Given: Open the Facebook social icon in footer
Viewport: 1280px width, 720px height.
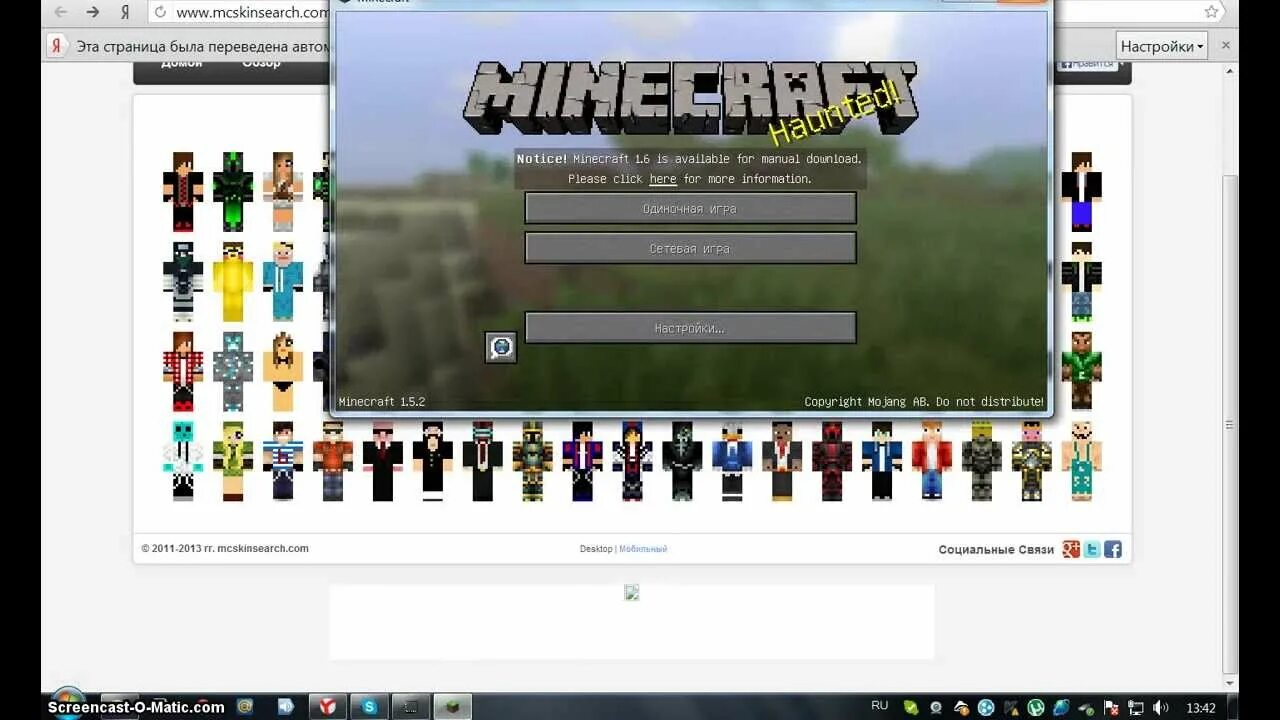Looking at the screenshot, I should [1113, 549].
